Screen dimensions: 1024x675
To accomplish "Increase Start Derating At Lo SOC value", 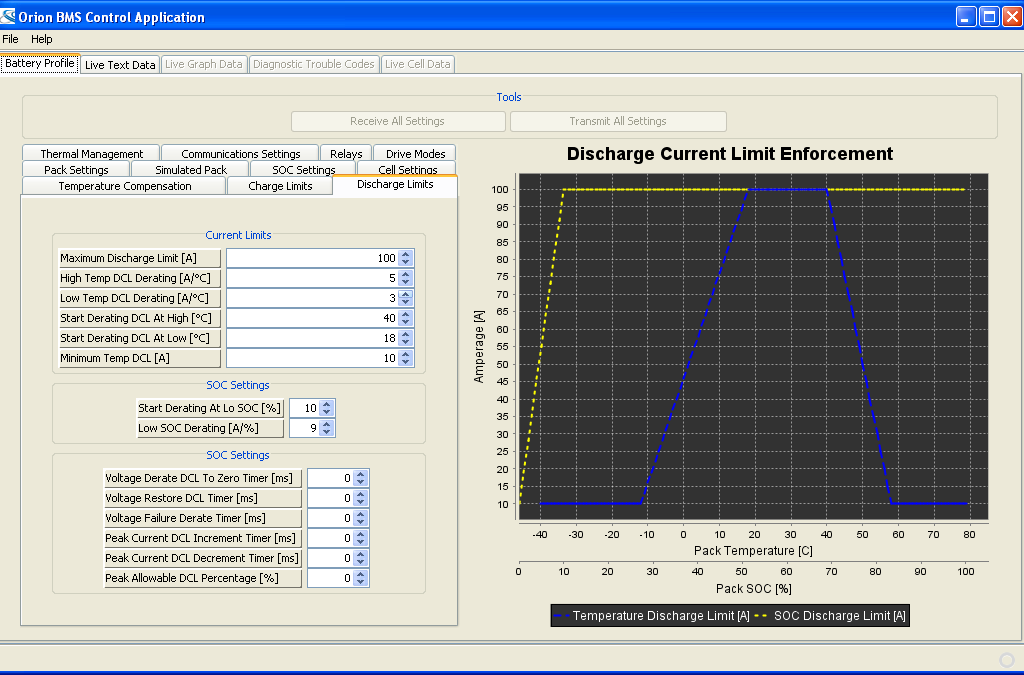I will pyautogui.click(x=327, y=404).
